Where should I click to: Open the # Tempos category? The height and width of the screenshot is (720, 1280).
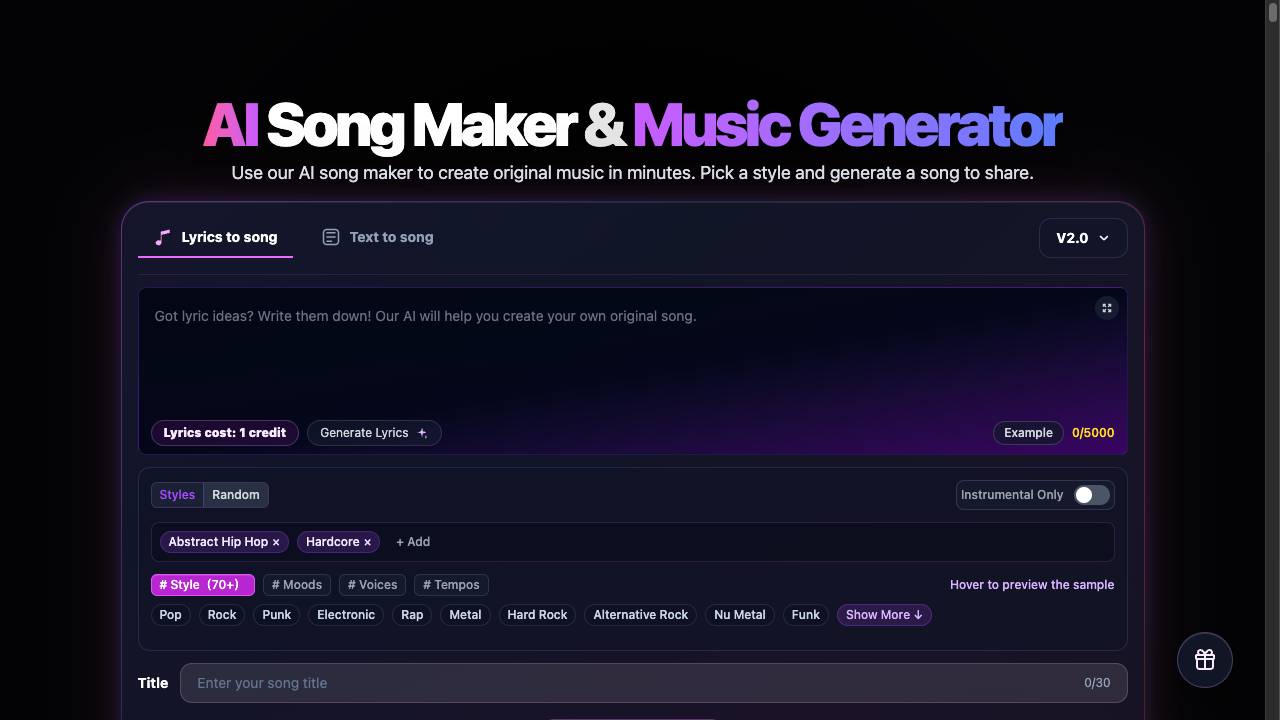click(451, 585)
